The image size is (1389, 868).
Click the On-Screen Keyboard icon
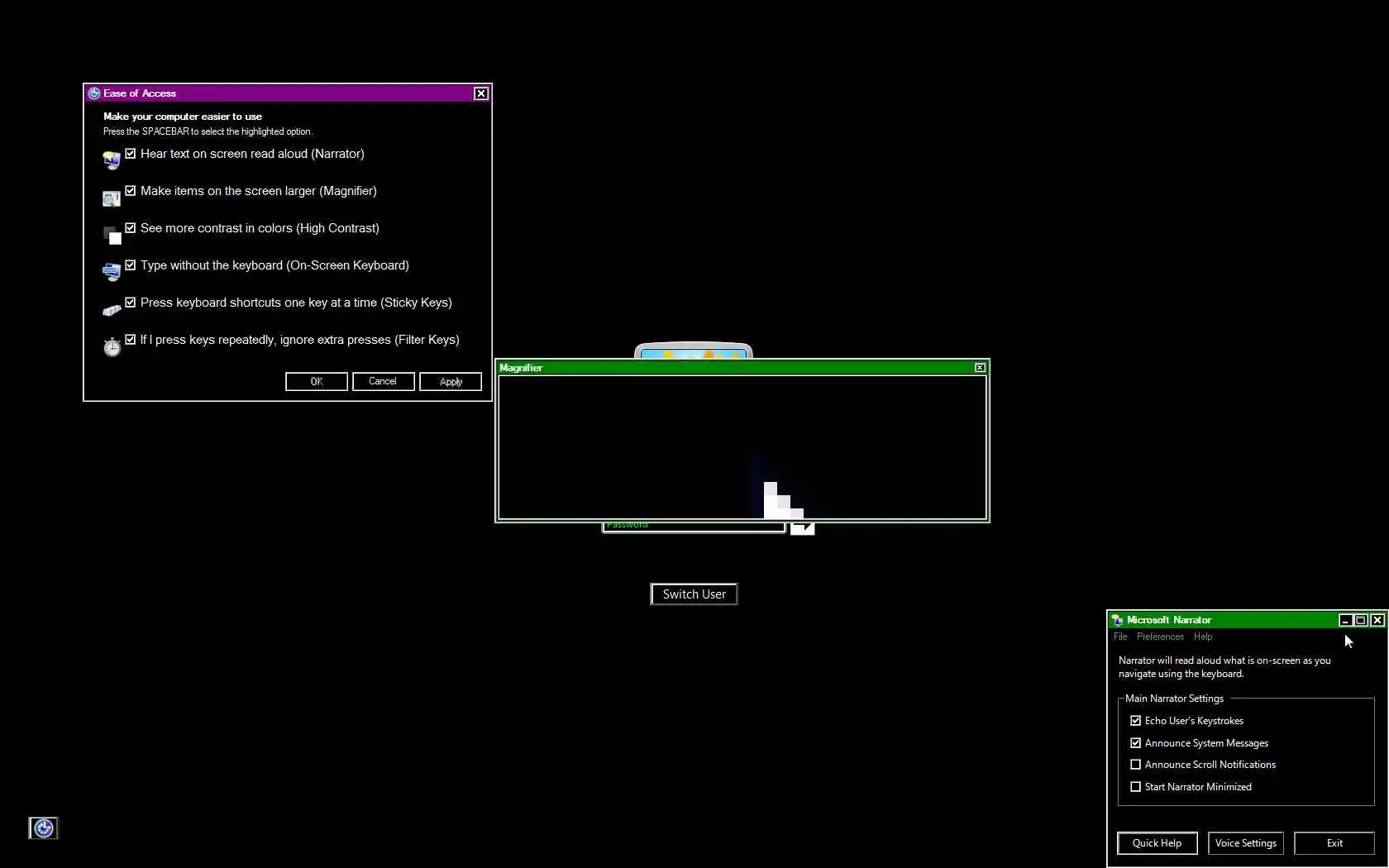(x=112, y=271)
